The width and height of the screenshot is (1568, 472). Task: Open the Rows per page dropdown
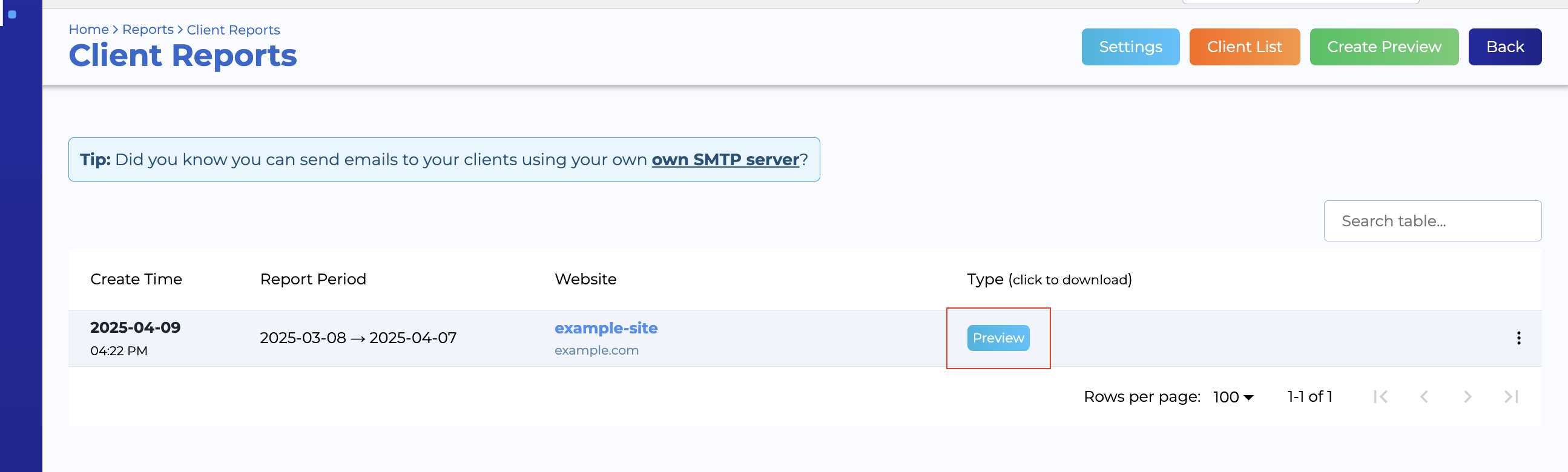coord(1233,397)
